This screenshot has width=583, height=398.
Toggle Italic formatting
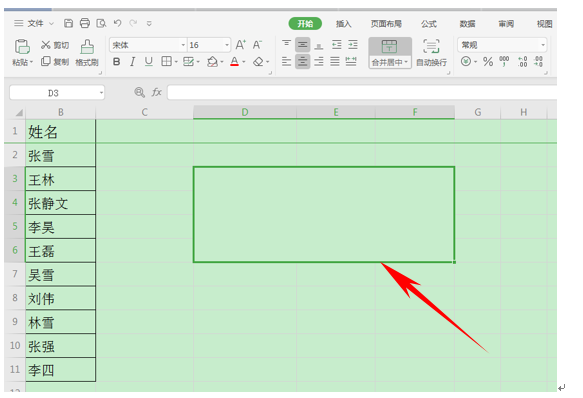(x=132, y=62)
